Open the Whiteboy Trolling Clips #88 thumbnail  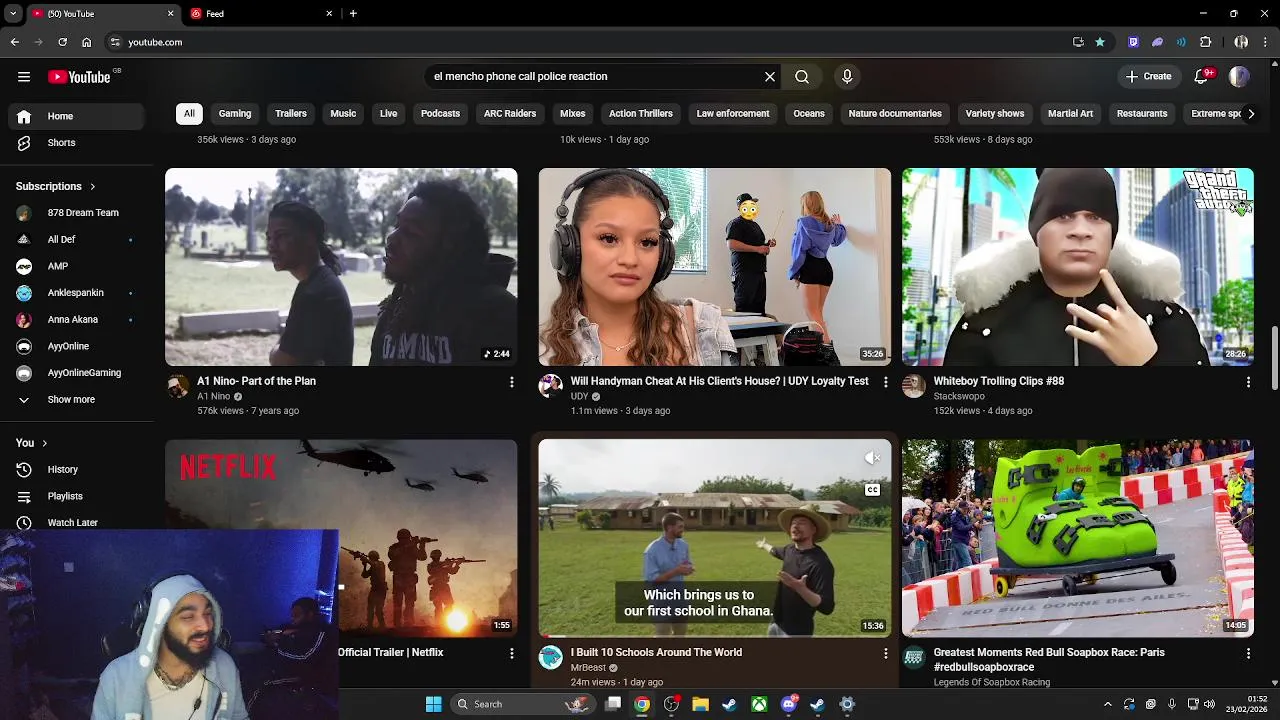1078,267
